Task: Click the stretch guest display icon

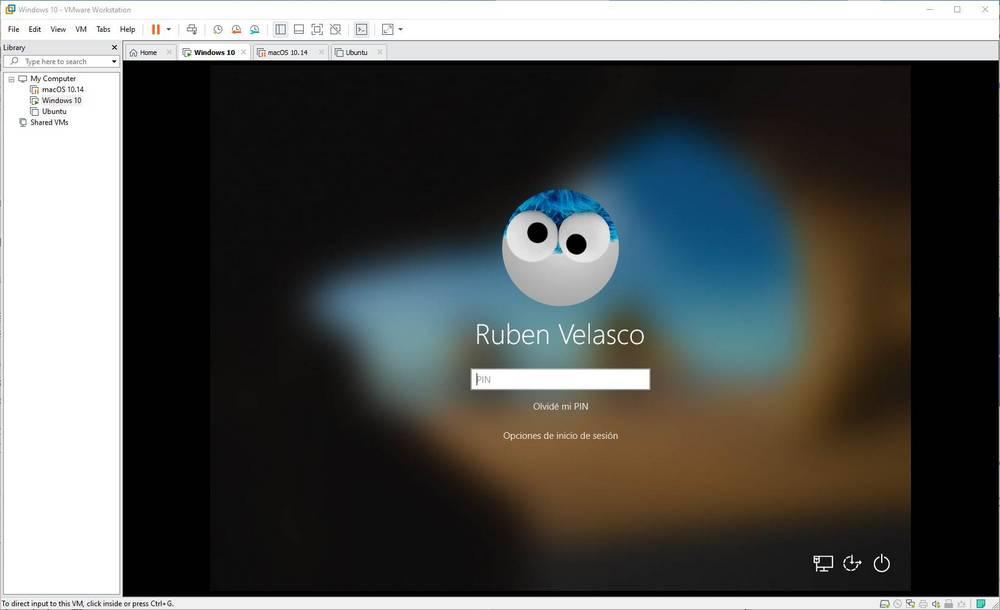Action: [387, 29]
